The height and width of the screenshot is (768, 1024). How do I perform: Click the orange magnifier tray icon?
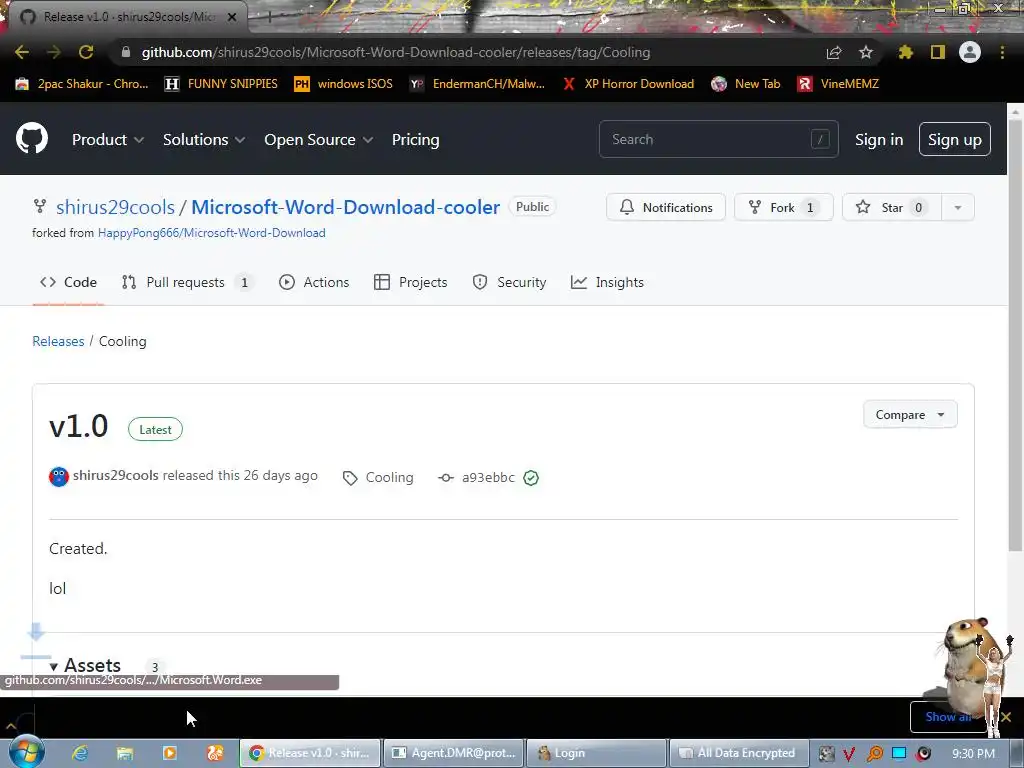(874, 754)
